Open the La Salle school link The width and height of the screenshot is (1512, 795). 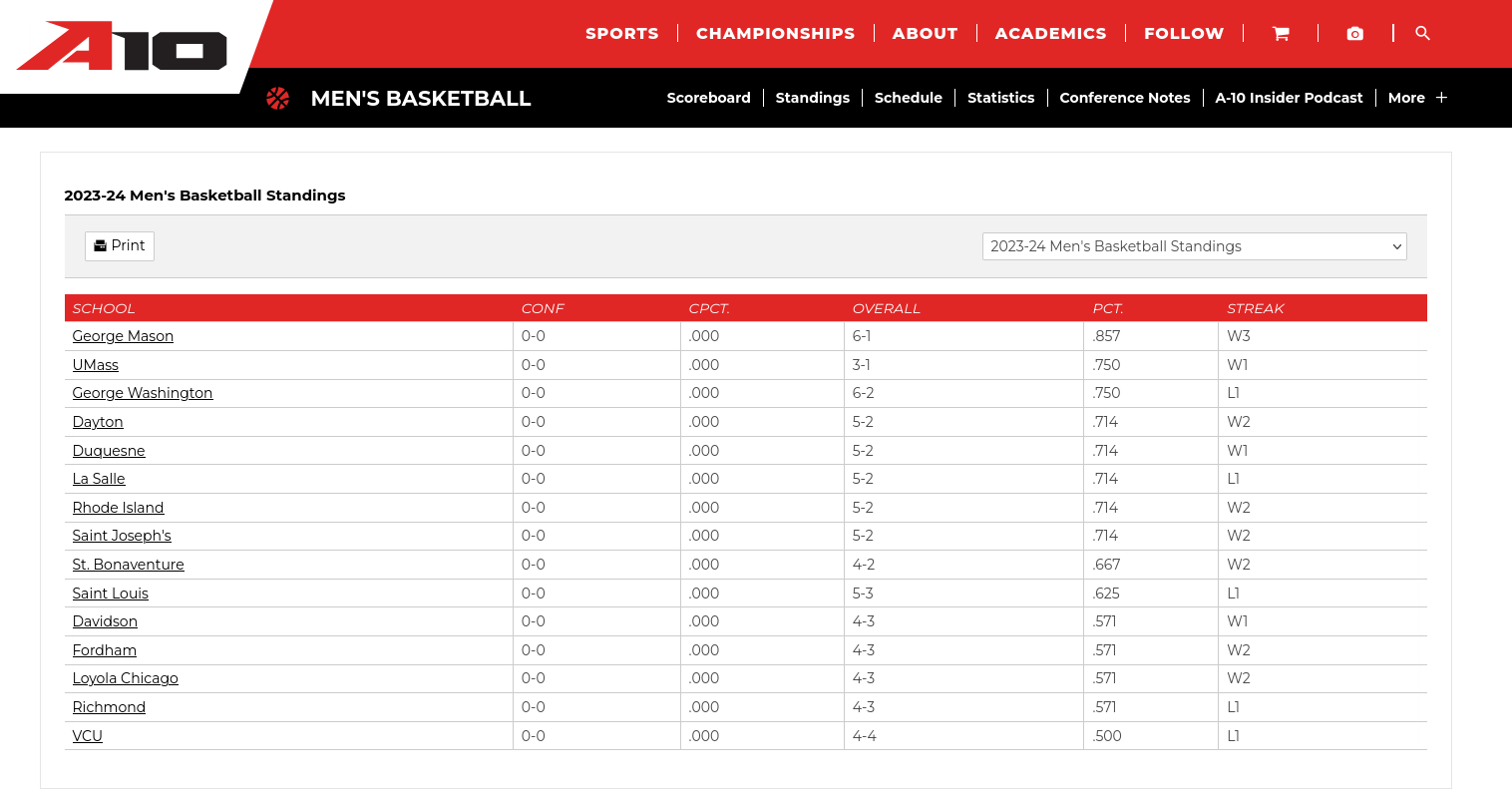pyautogui.click(x=99, y=479)
